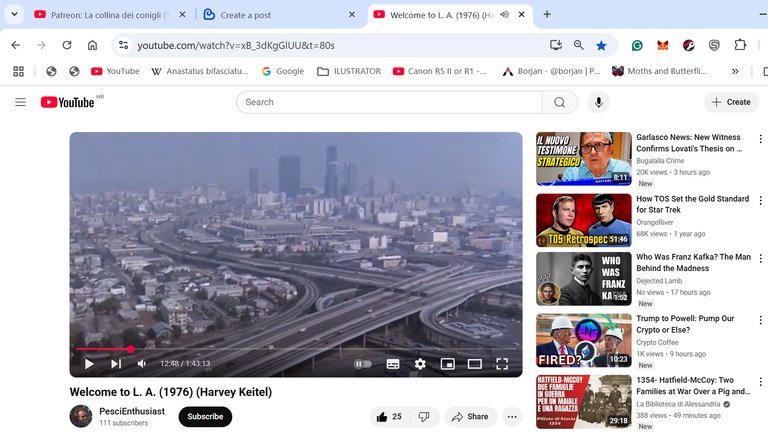Open the Hatfield-McCoy video thumbnail
The width and height of the screenshot is (768, 433).
click(x=584, y=402)
